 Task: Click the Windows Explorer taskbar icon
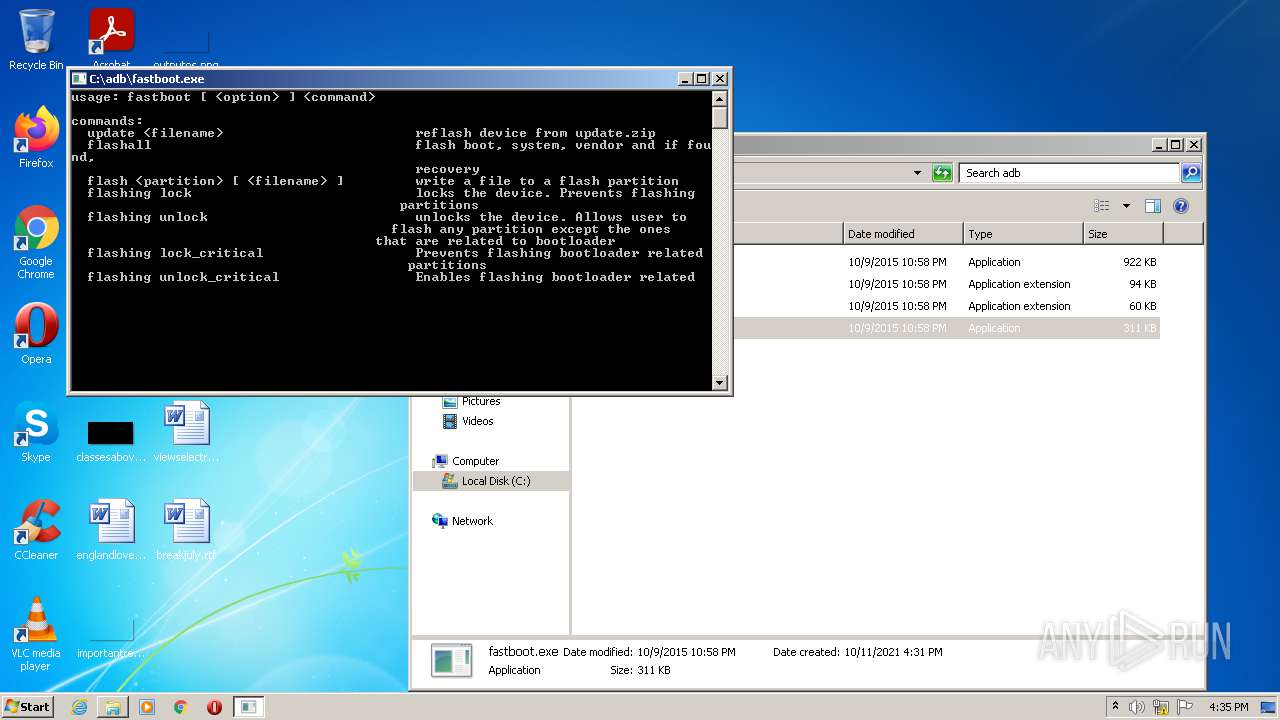[x=113, y=707]
